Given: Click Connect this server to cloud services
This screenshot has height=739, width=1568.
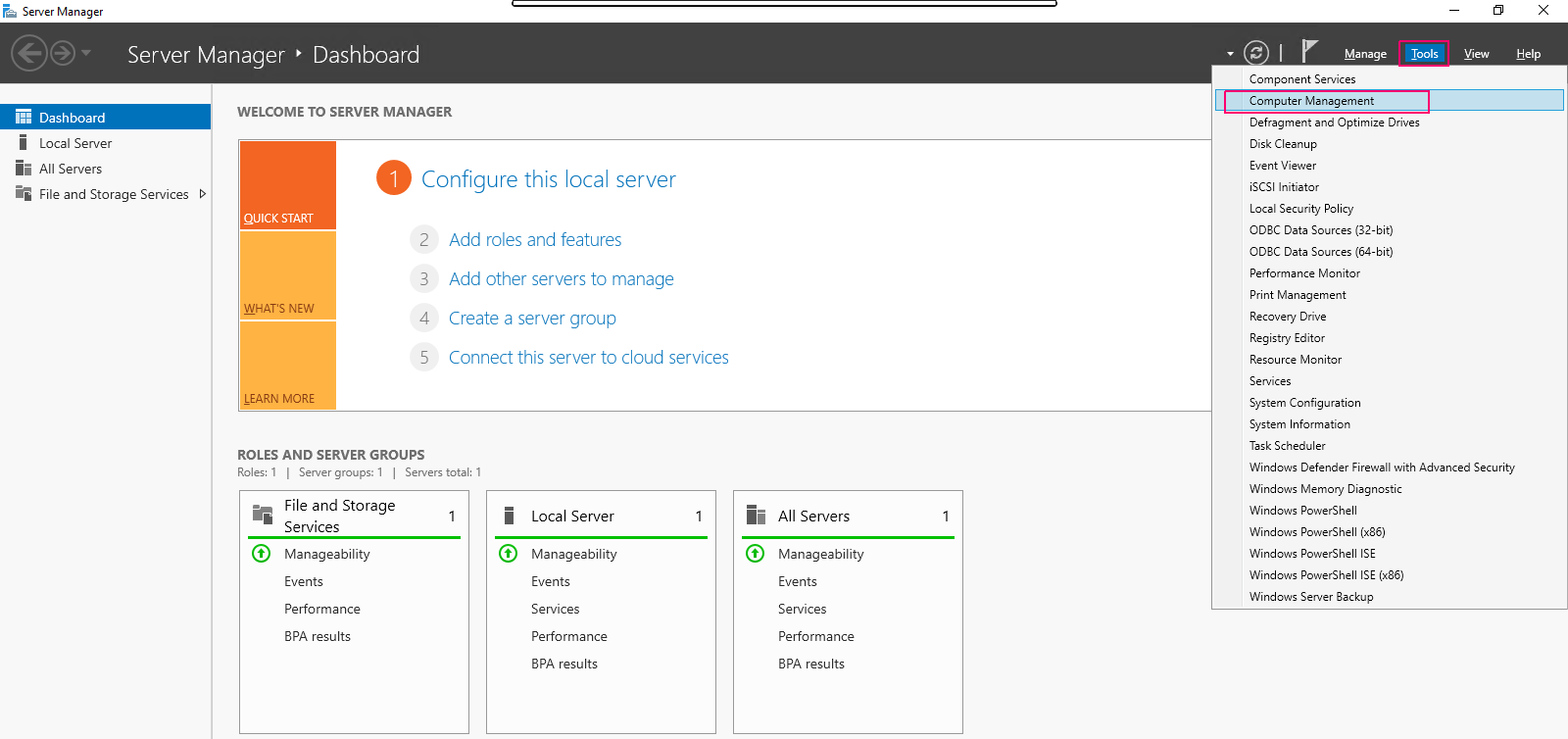Looking at the screenshot, I should (x=589, y=358).
